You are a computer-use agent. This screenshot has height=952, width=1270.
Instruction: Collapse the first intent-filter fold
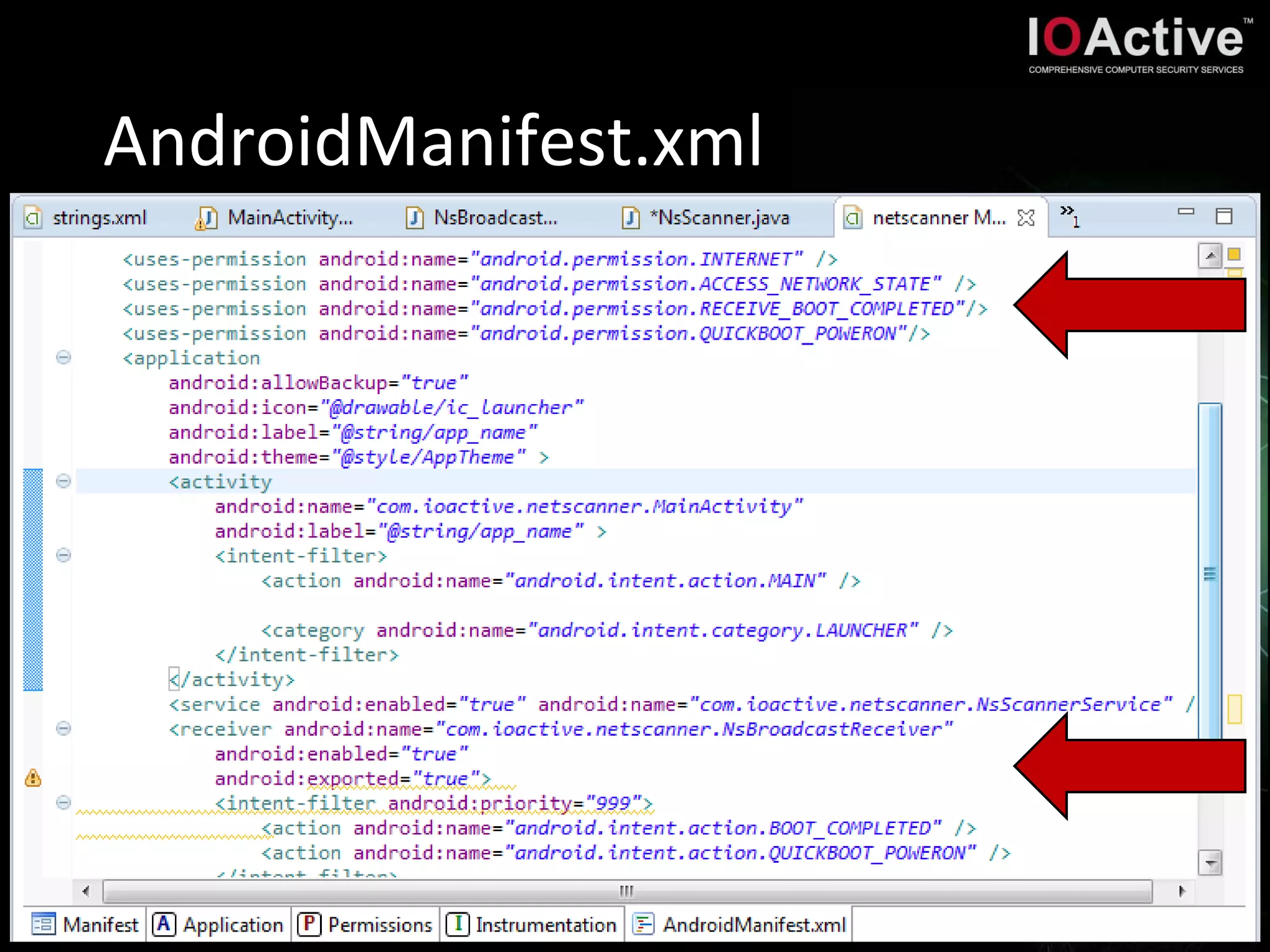click(x=63, y=555)
